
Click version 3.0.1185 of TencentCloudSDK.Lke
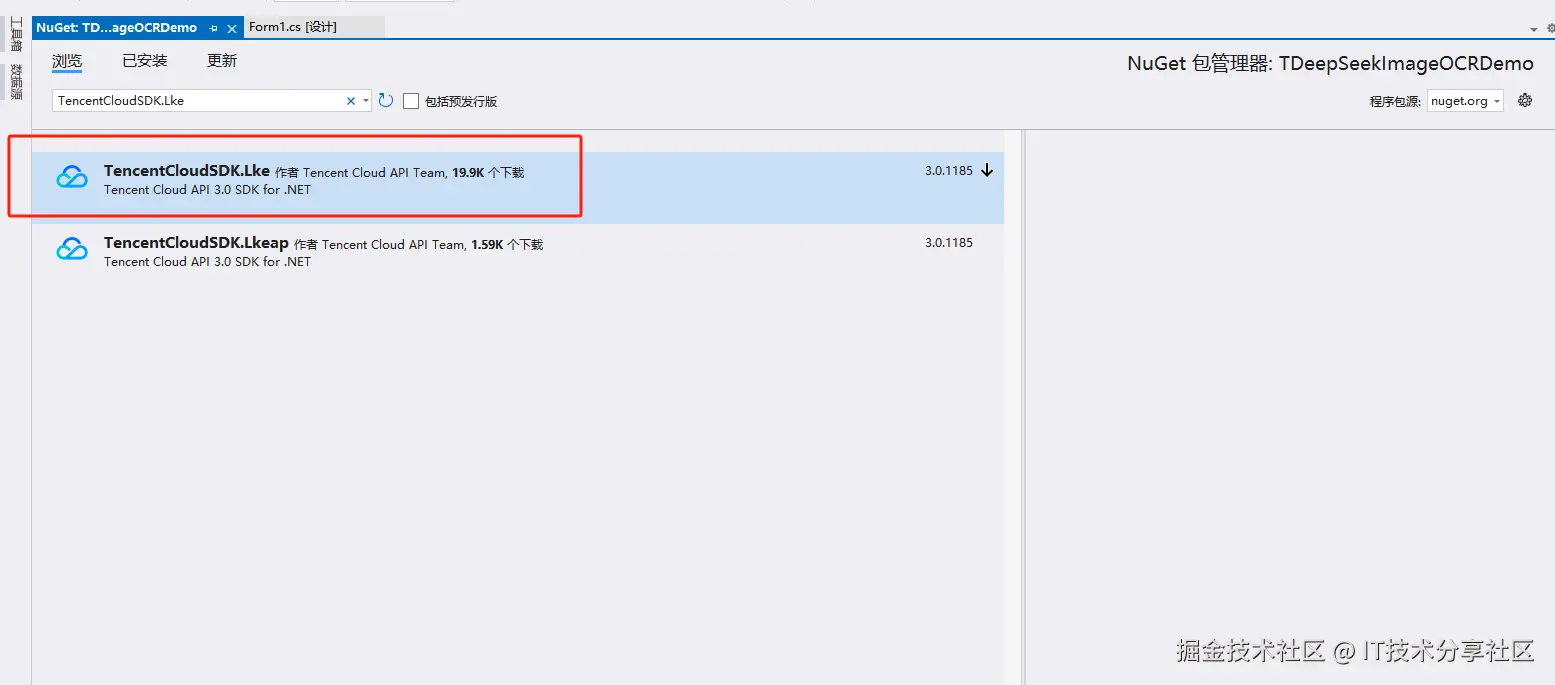pos(949,171)
